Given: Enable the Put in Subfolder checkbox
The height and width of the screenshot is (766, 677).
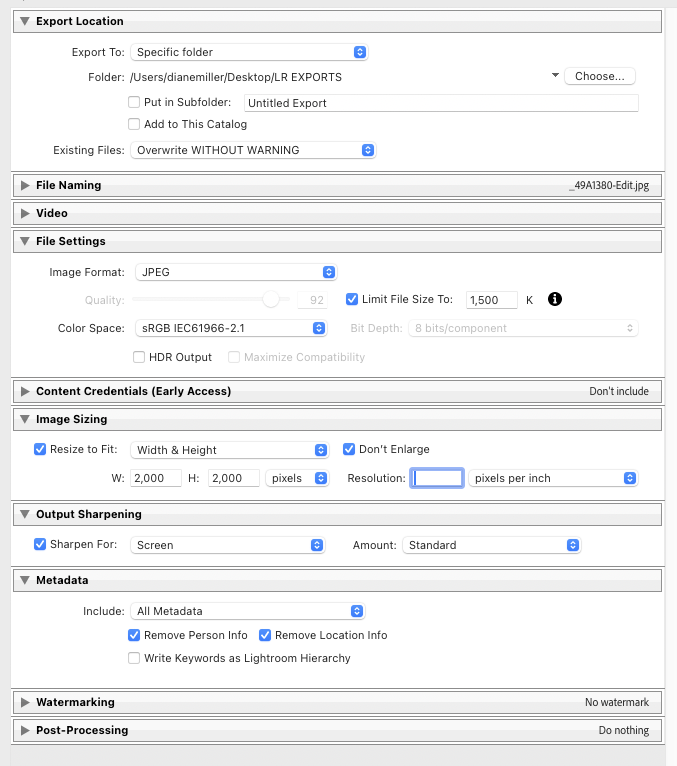Looking at the screenshot, I should [134, 102].
